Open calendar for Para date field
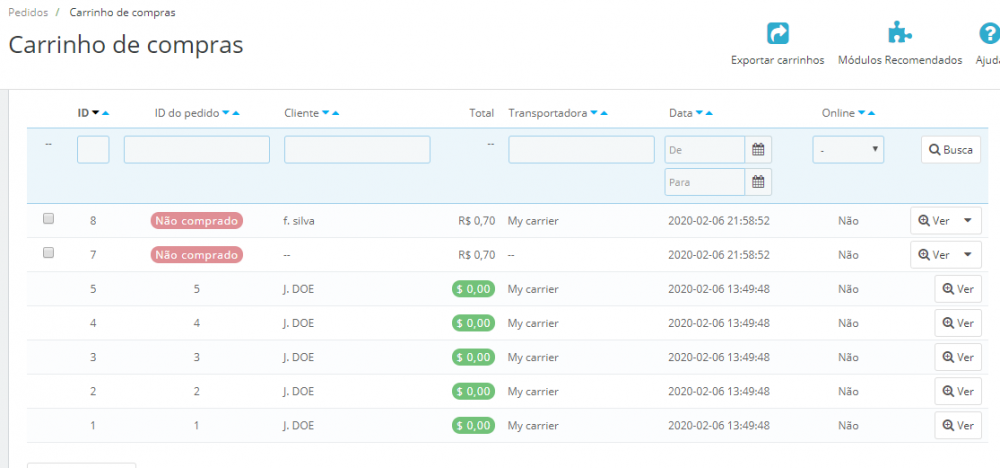1000x468 pixels. point(758,182)
